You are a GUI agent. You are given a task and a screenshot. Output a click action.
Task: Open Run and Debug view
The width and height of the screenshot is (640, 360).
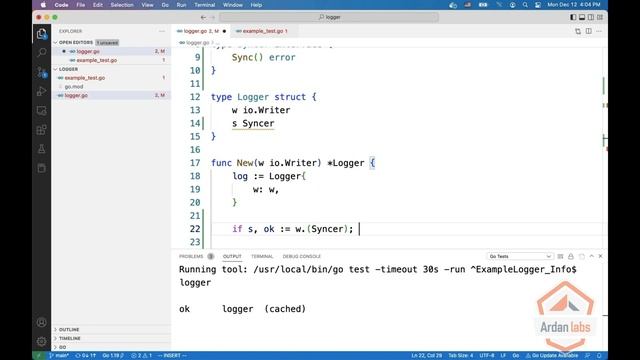[42, 91]
